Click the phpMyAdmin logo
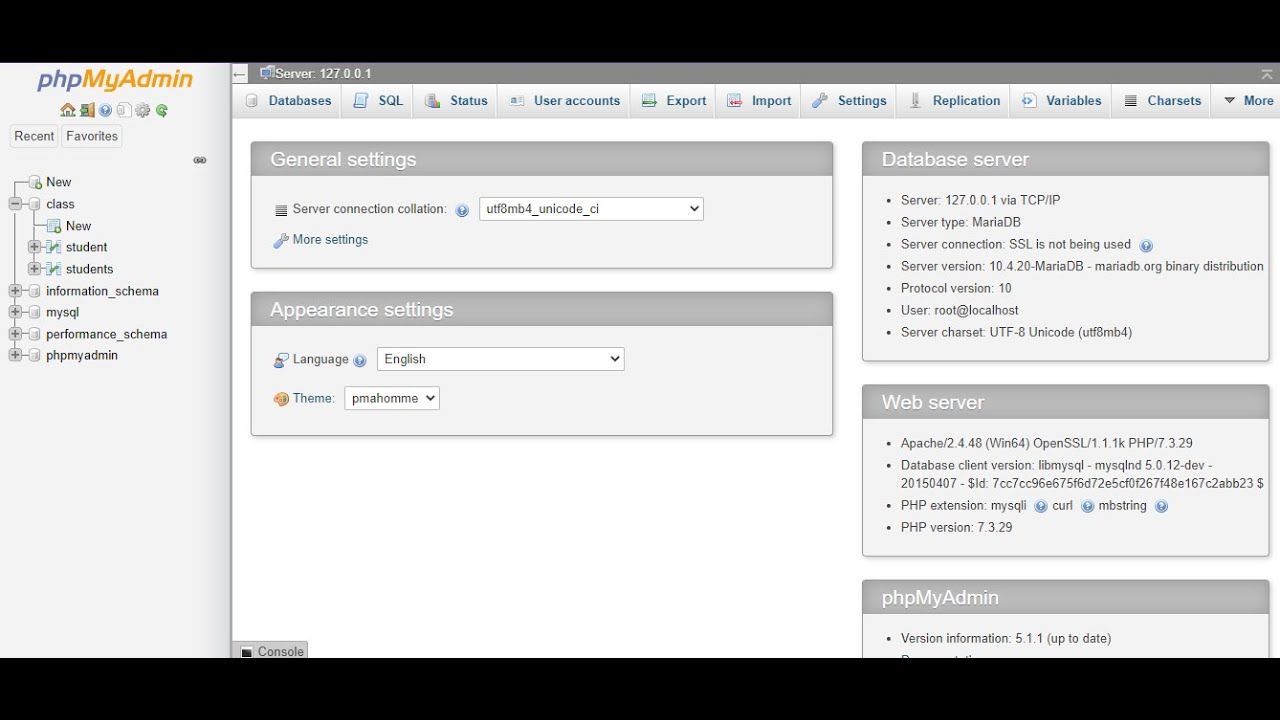This screenshot has width=1280, height=720. [115, 81]
